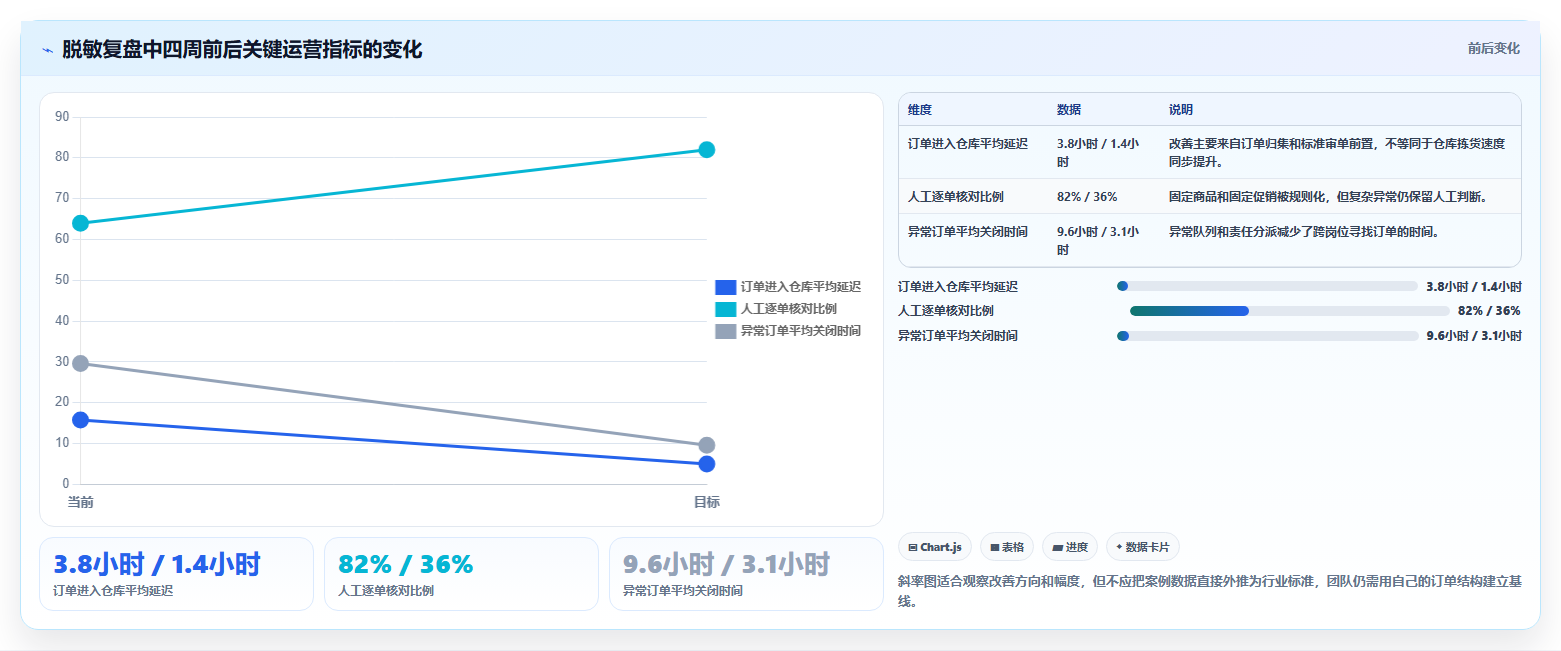
Task: Select the 进度 chip
Action: pyautogui.click(x=1070, y=547)
